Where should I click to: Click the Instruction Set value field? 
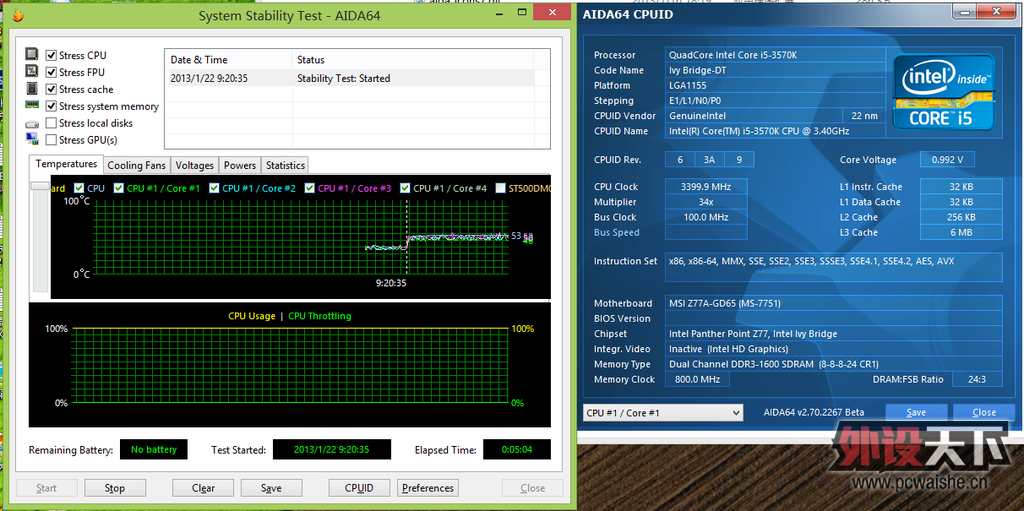tap(834, 268)
